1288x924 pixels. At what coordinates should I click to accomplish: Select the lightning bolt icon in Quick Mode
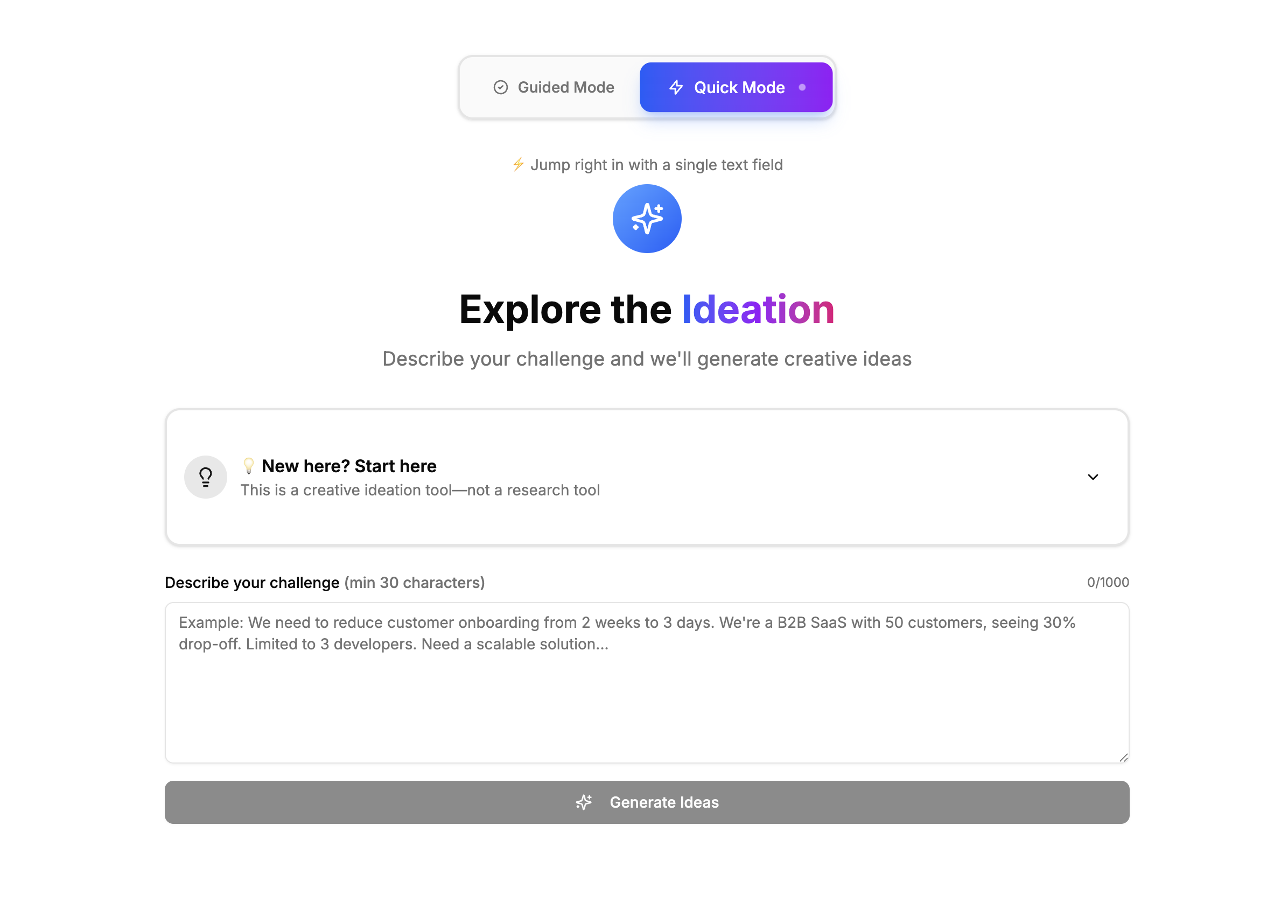point(676,87)
